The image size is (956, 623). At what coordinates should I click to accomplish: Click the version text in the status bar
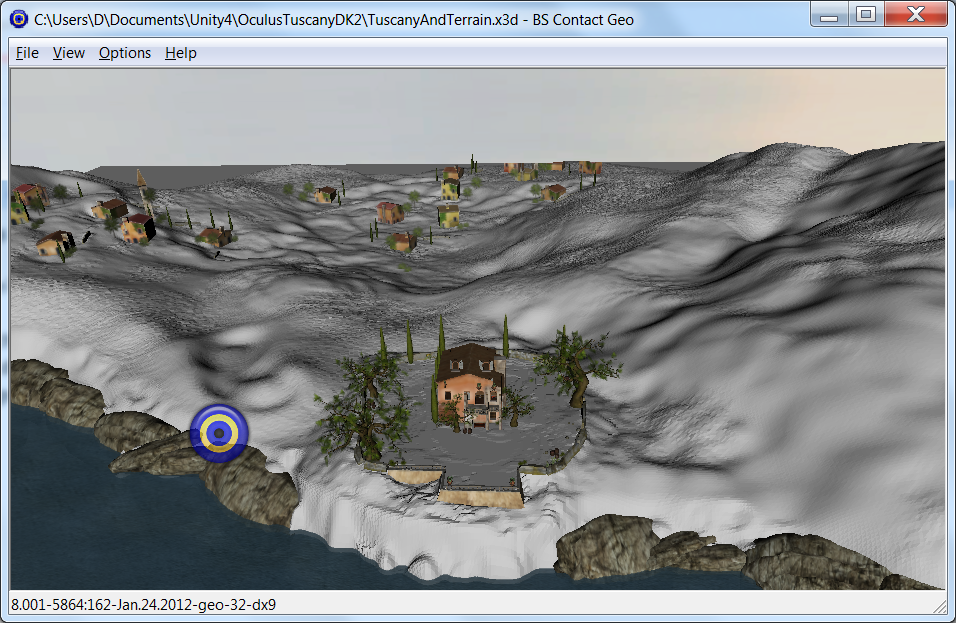pyautogui.click(x=143, y=604)
